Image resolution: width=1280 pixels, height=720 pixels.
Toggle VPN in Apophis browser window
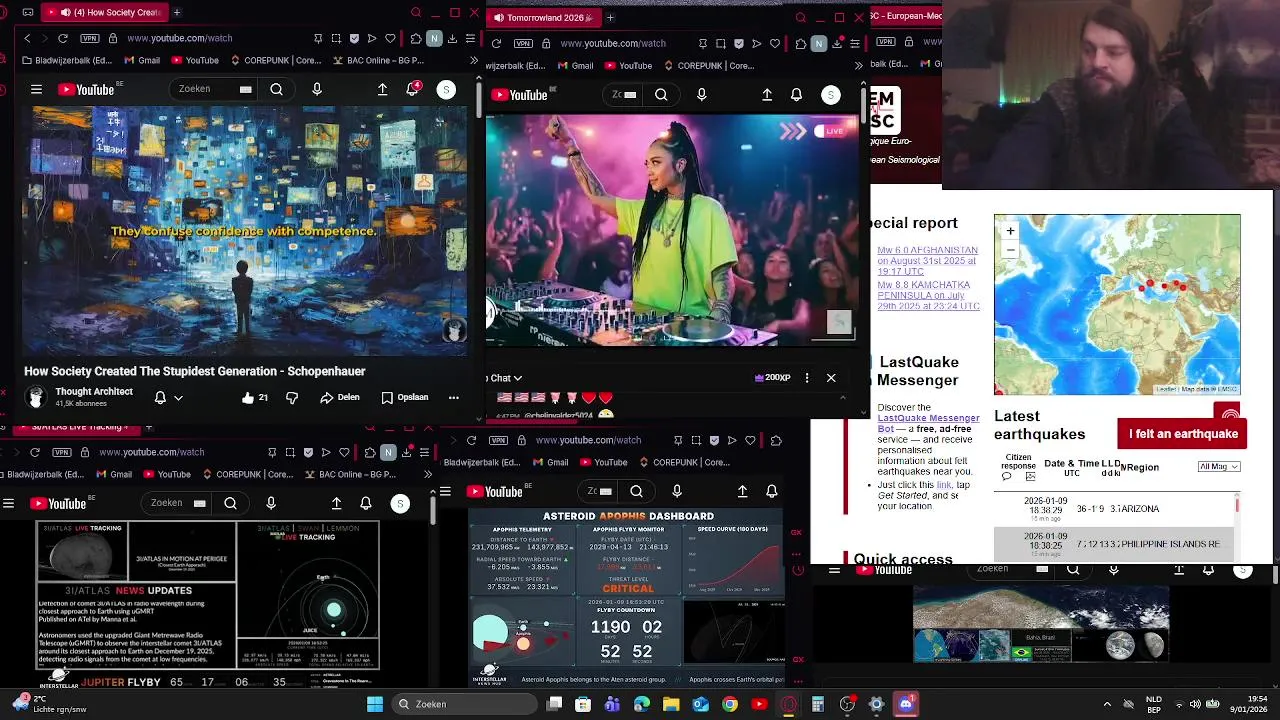coord(498,440)
